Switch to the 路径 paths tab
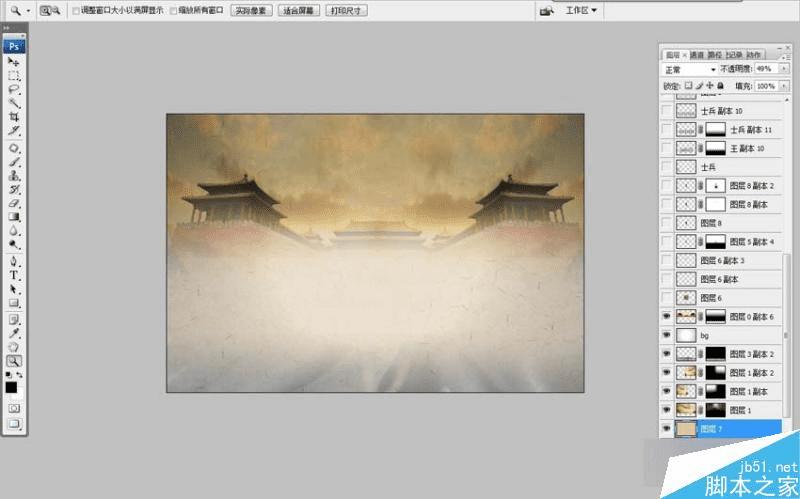The height and width of the screenshot is (499, 800). tap(715, 55)
